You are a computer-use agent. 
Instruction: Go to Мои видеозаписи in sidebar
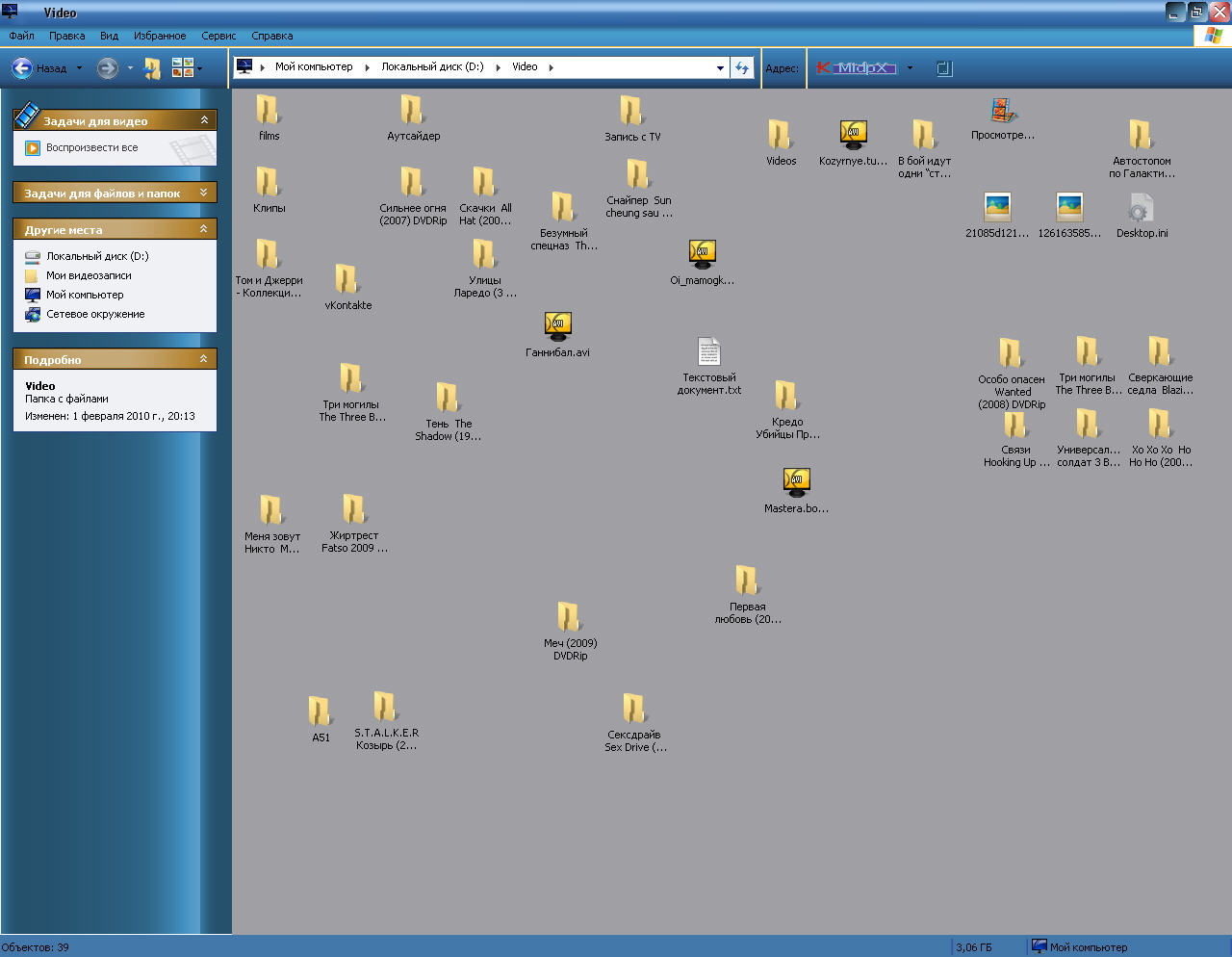[x=89, y=275]
